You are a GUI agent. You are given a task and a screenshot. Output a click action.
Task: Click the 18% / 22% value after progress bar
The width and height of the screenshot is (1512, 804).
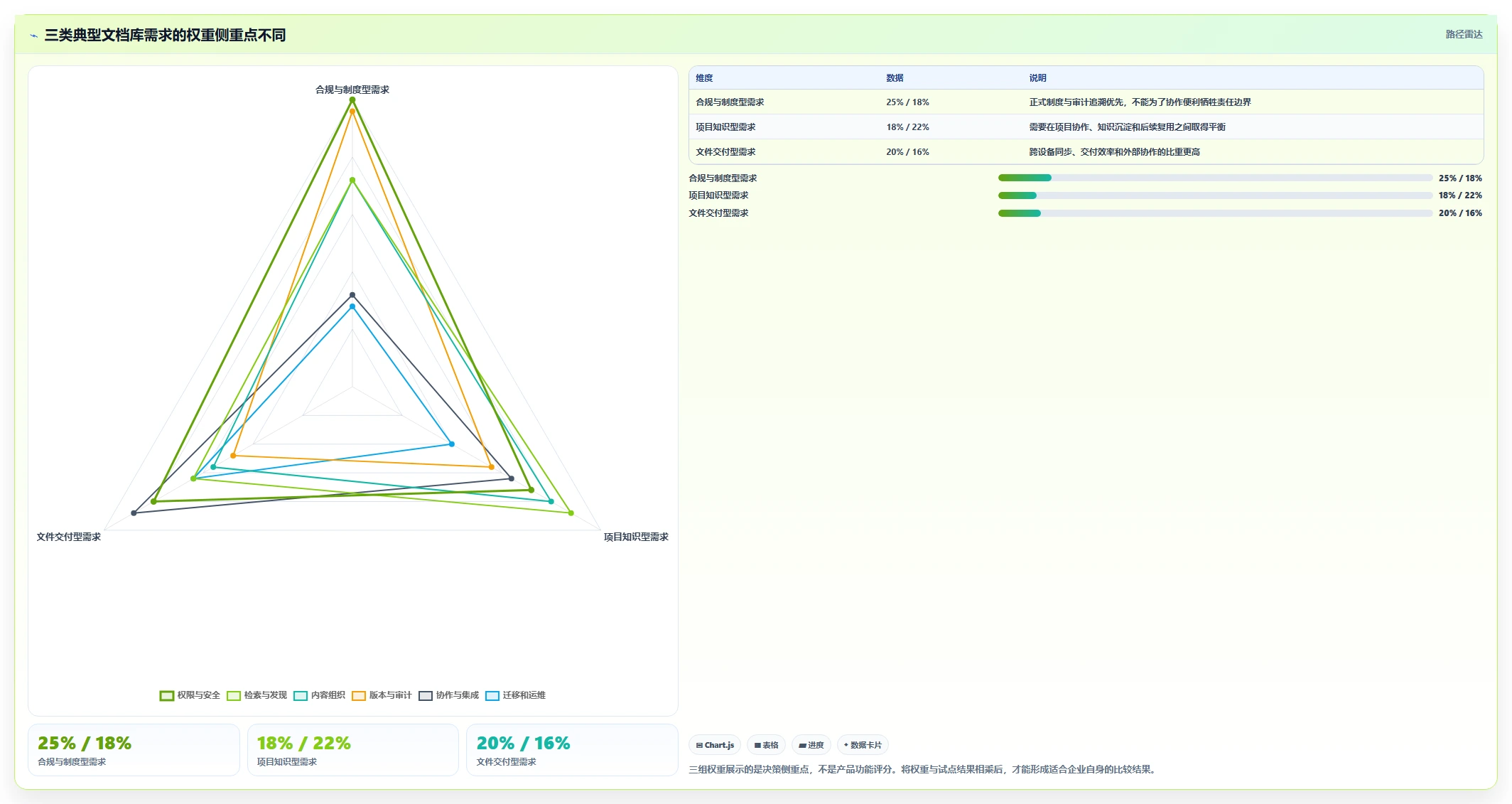(x=1460, y=195)
